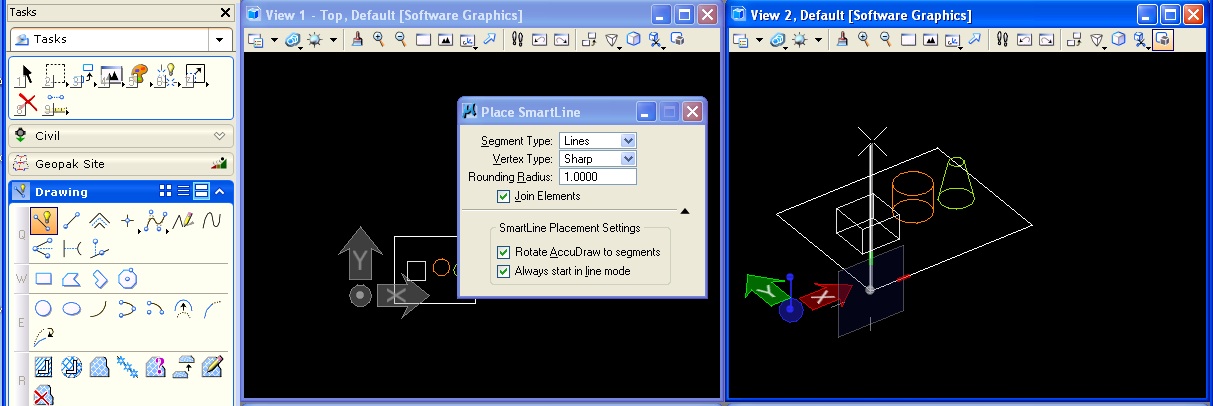Viewport: 1213px width, 406px height.
Task: Choose the Fence tool in the Tasks toolbox
Action: [55, 75]
